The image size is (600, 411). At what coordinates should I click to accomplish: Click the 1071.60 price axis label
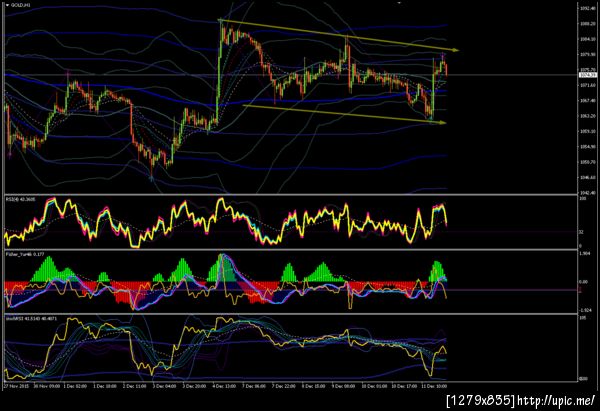(588, 85)
